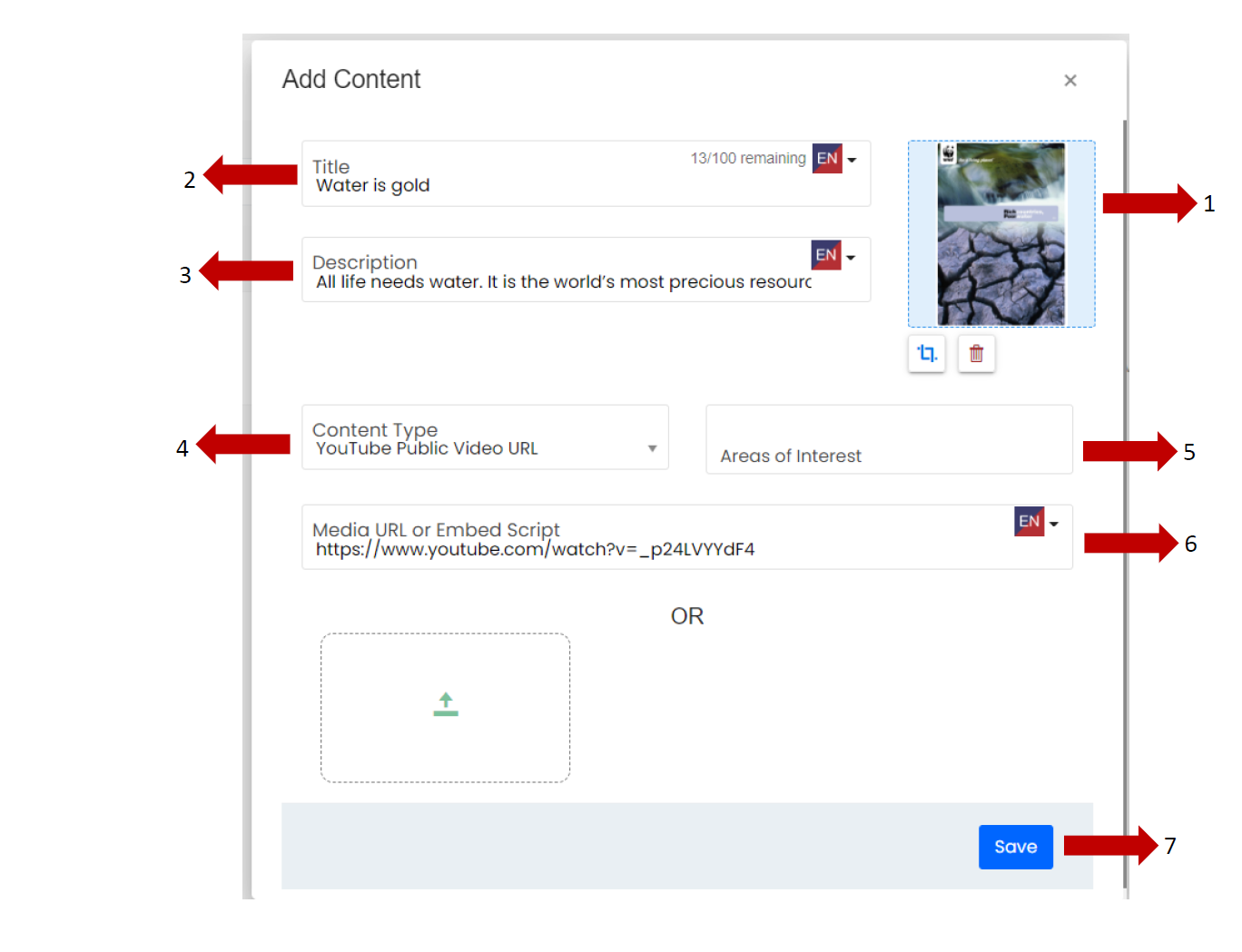Open the Content Type dropdown
The height and width of the screenshot is (952, 1242).
(x=485, y=438)
